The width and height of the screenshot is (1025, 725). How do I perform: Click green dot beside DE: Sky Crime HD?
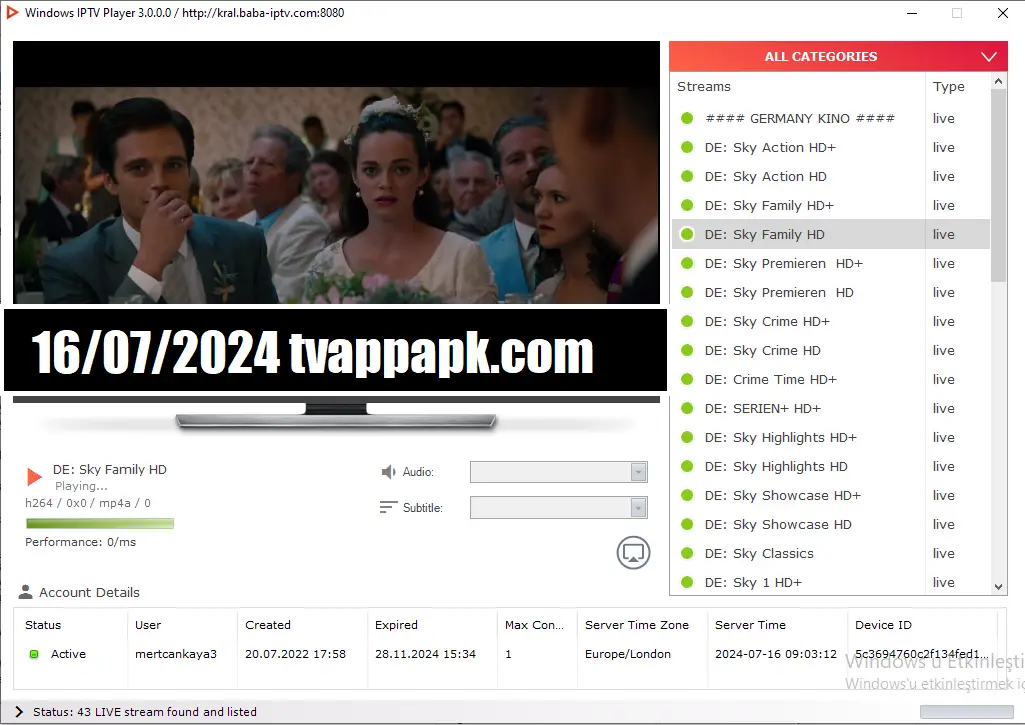(687, 350)
